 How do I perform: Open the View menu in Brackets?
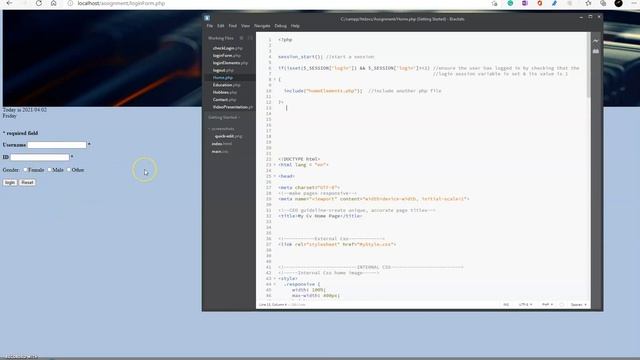[245, 26]
